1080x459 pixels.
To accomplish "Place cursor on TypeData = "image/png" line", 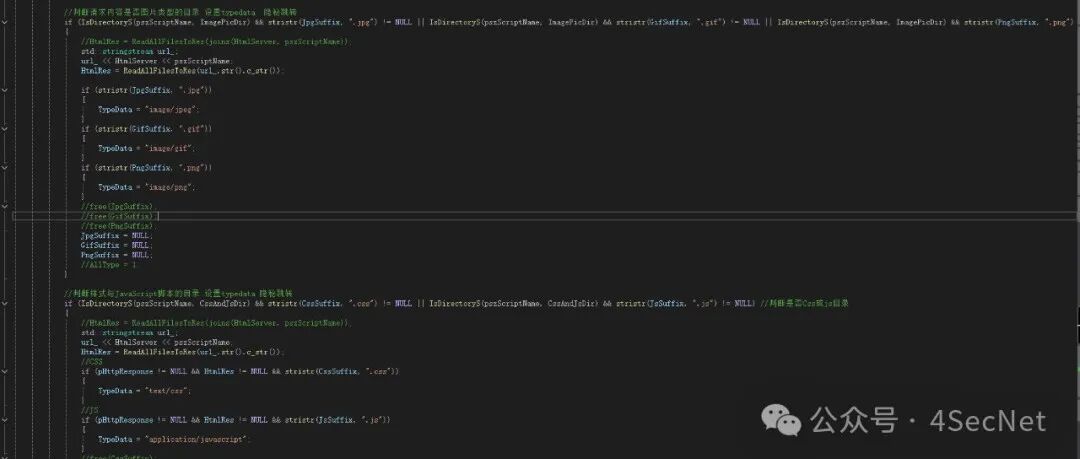I will 146,187.
